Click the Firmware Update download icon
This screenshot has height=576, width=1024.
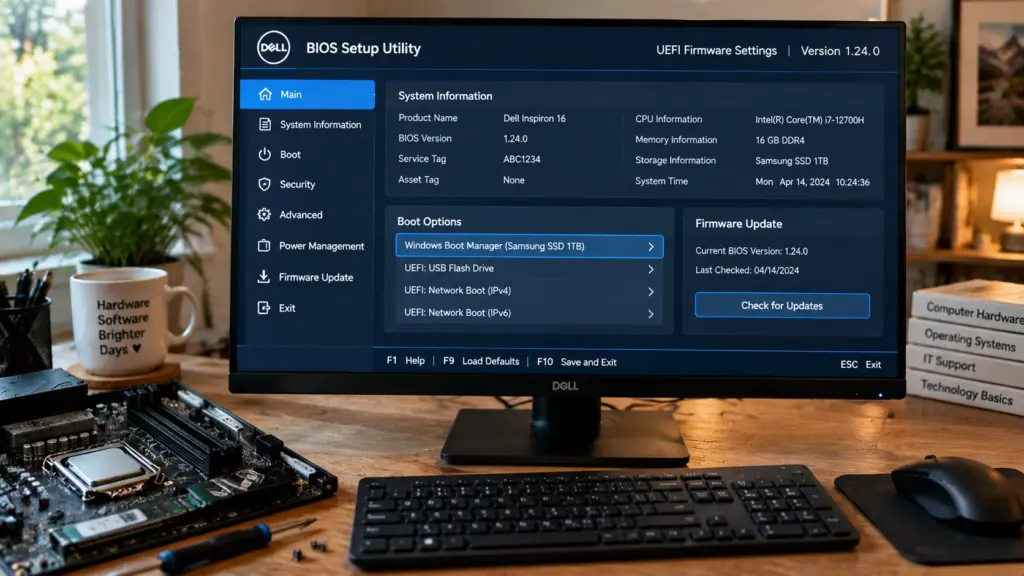pos(263,277)
